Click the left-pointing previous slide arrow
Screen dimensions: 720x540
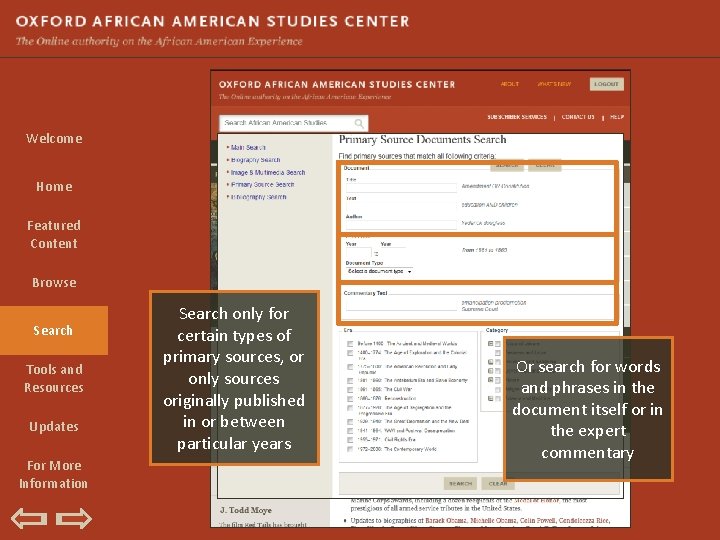pyautogui.click(x=29, y=518)
